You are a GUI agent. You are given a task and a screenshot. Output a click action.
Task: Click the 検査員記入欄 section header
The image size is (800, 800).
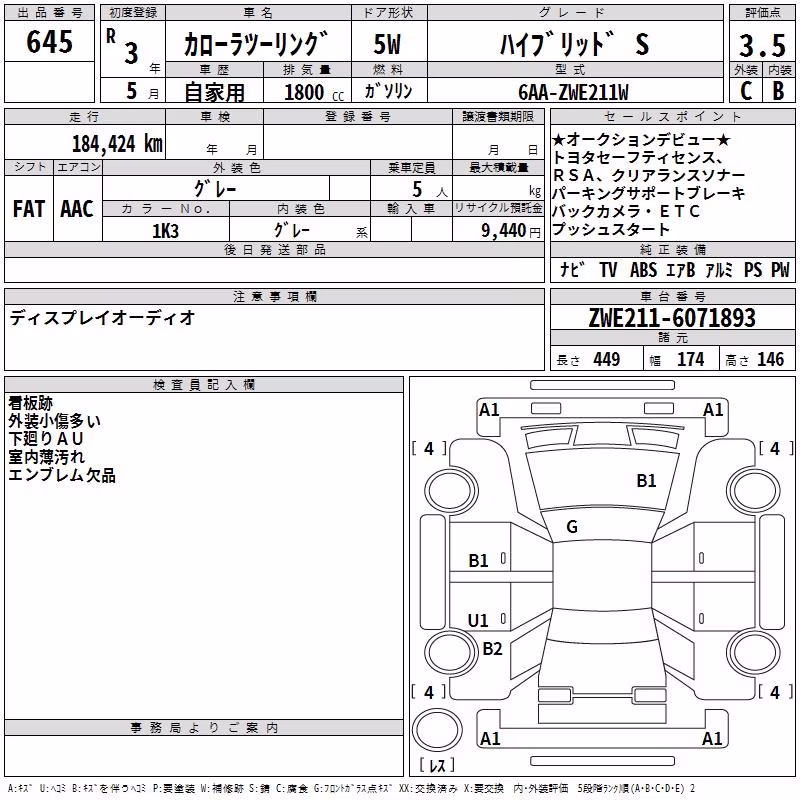pyautogui.click(x=204, y=385)
